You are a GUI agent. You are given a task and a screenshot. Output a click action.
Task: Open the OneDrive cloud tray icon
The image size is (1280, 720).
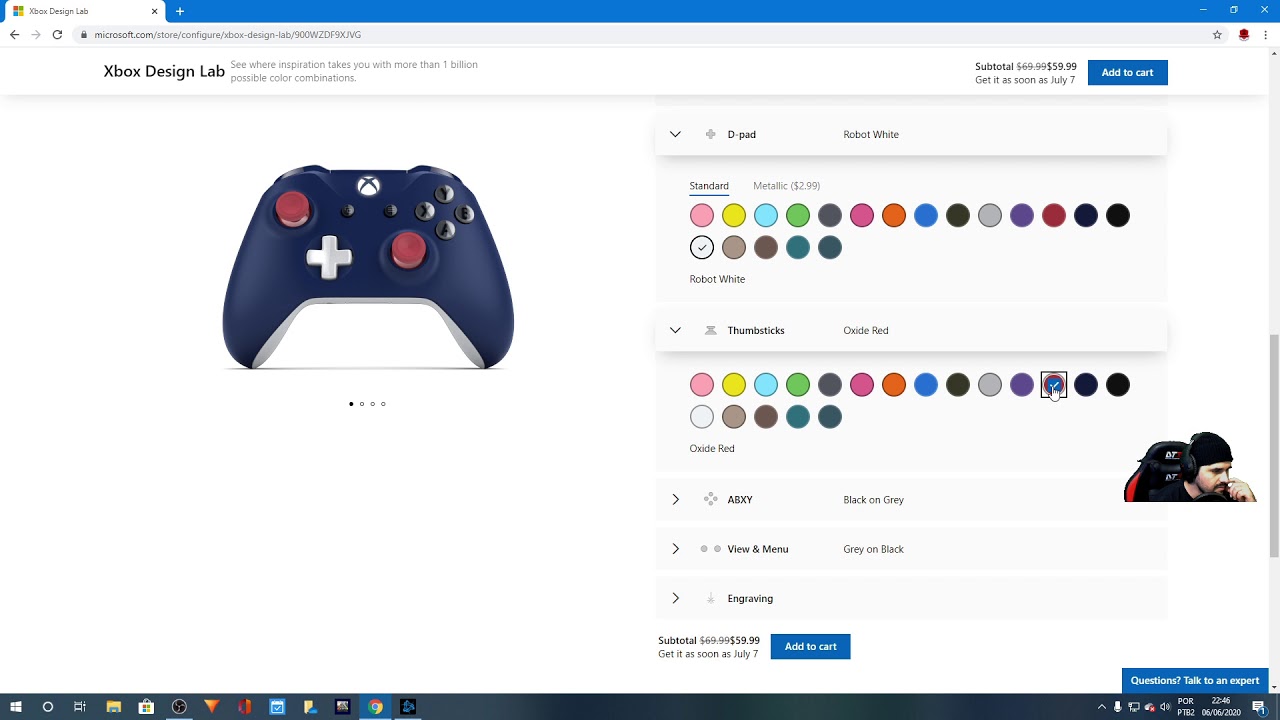[x=1149, y=707]
